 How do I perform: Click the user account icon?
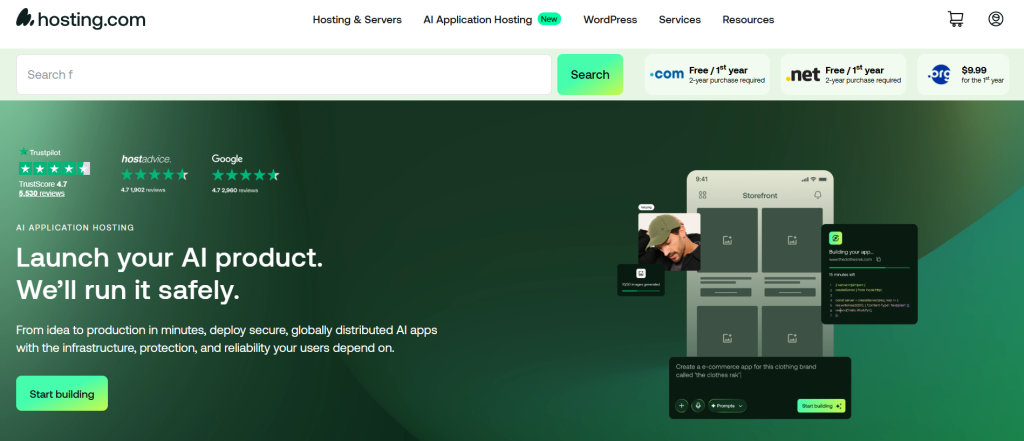[x=995, y=19]
